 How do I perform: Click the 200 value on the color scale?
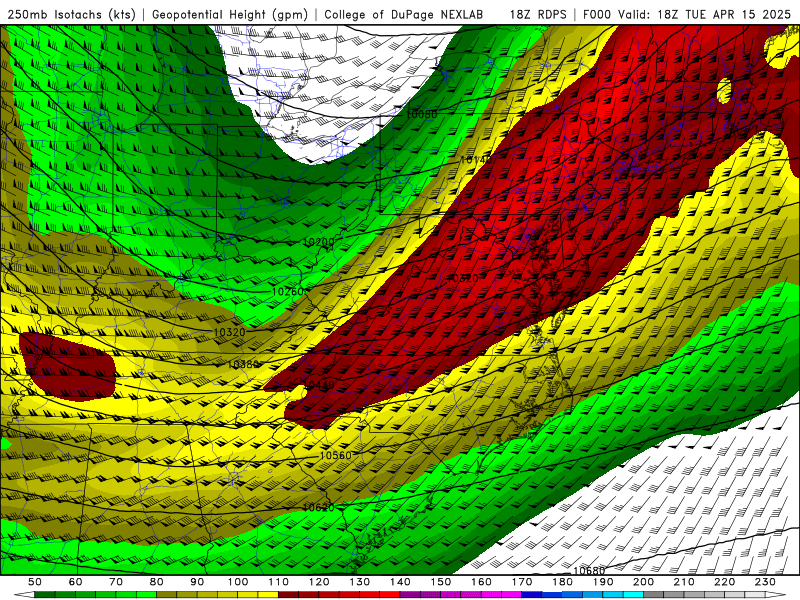tap(644, 582)
